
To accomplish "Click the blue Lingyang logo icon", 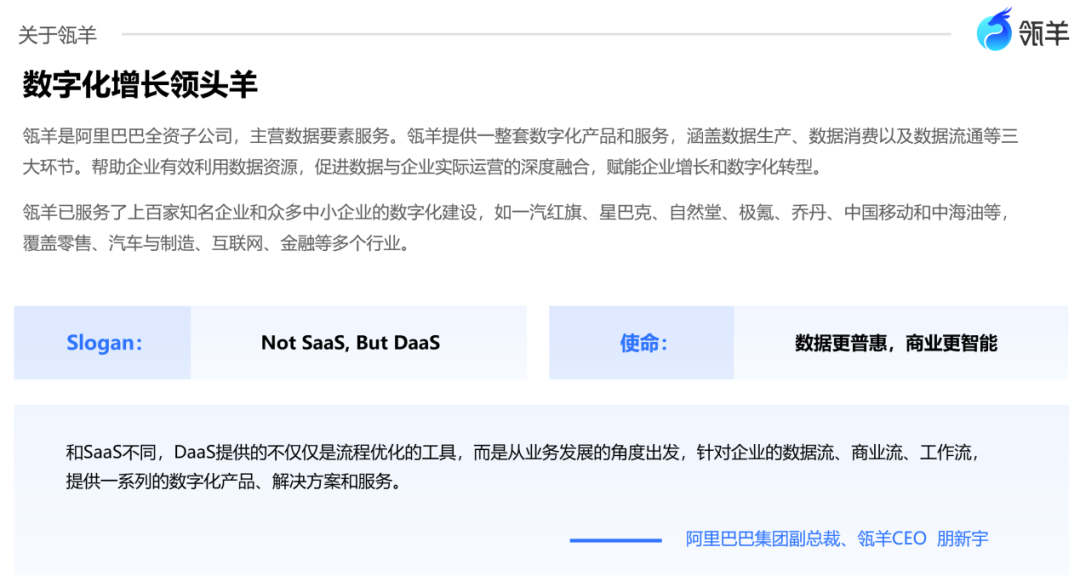I will (995, 31).
